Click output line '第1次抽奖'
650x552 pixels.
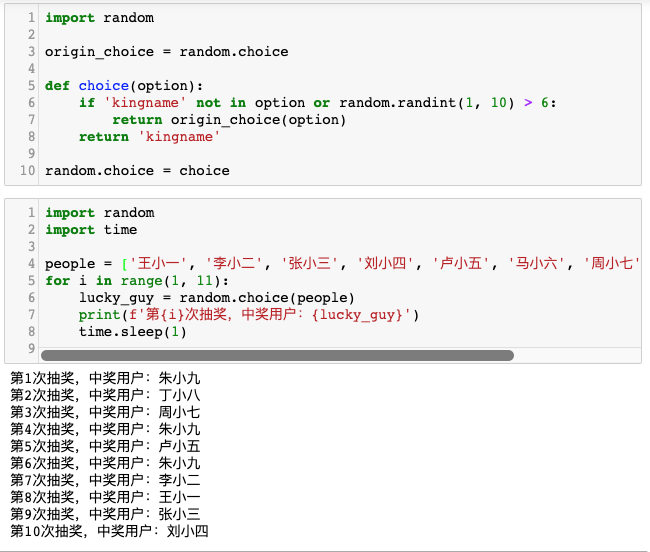105,378
